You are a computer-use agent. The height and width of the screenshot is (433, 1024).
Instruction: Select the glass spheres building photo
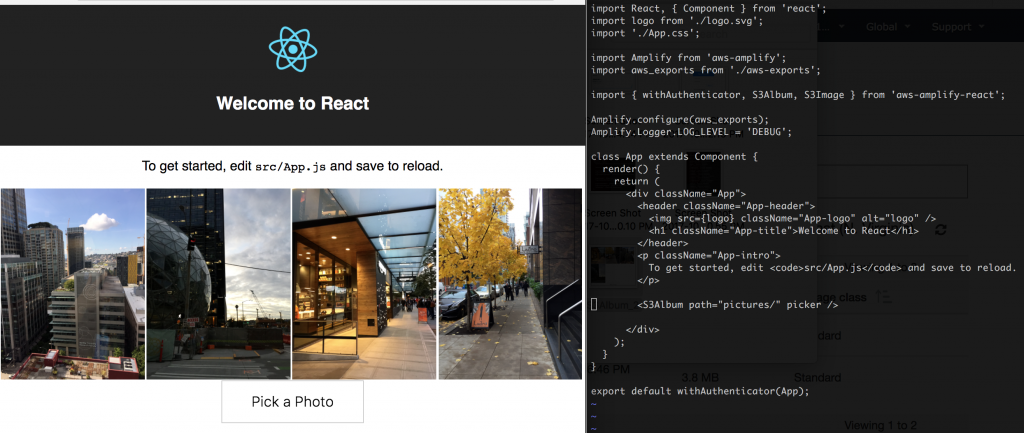[x=218, y=283]
